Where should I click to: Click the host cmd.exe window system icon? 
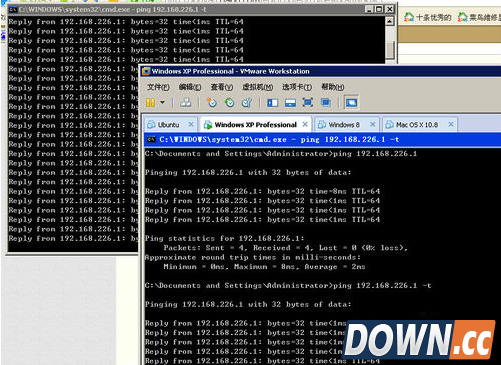coord(13,9)
